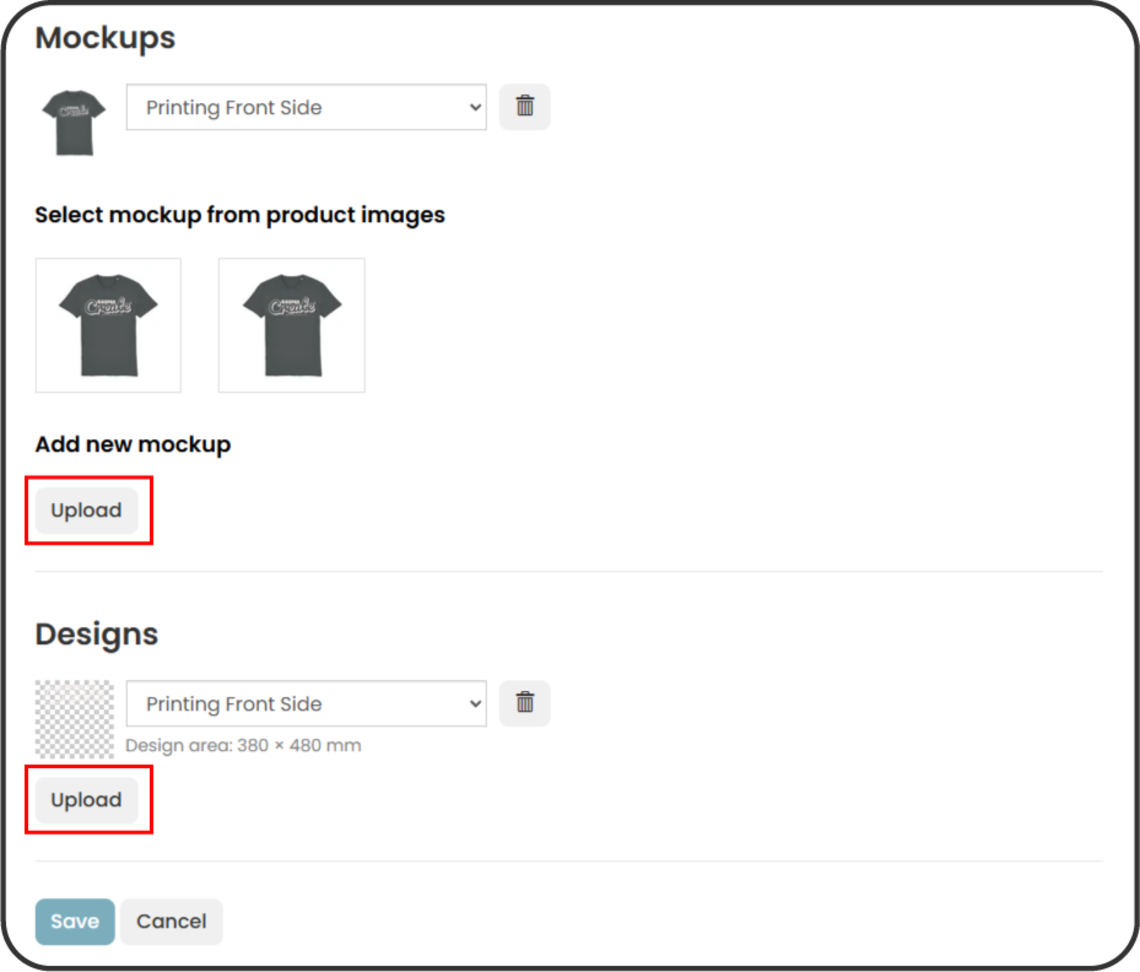Screen dimensions: 1140x972
Task: Click the Select mockup from product images label
Action: [240, 214]
